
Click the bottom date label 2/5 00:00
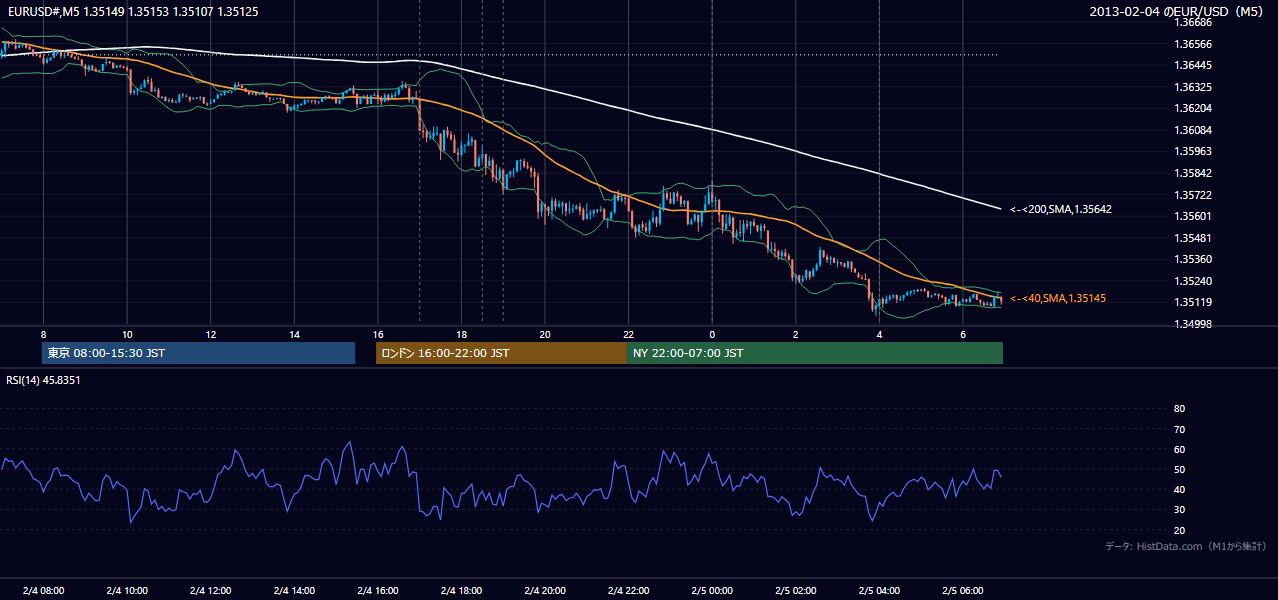(x=711, y=591)
